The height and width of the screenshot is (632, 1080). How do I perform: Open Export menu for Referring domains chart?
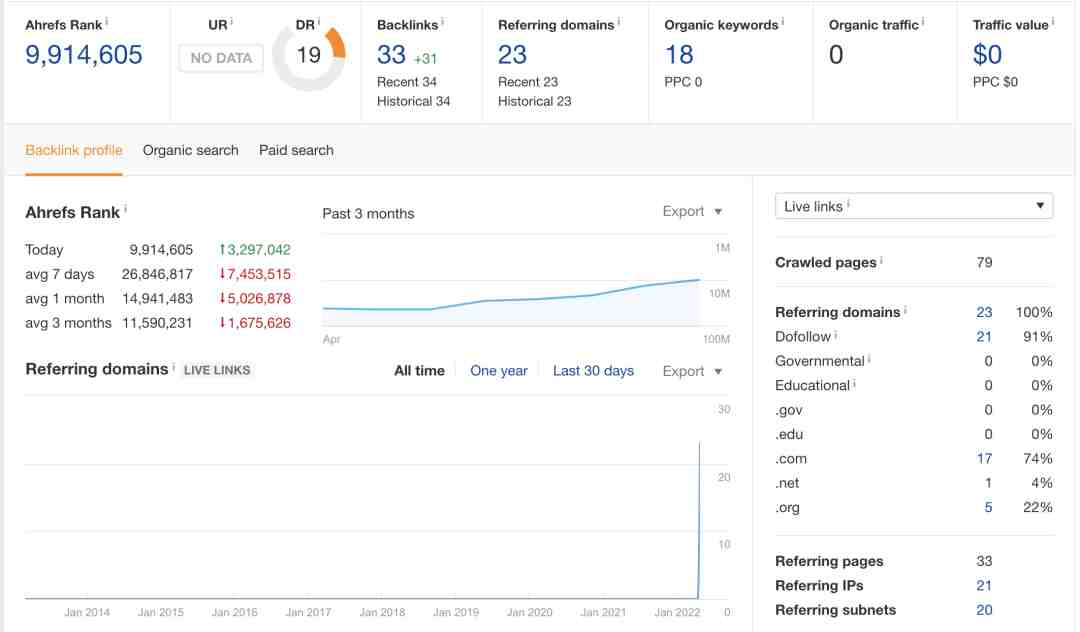tap(692, 371)
